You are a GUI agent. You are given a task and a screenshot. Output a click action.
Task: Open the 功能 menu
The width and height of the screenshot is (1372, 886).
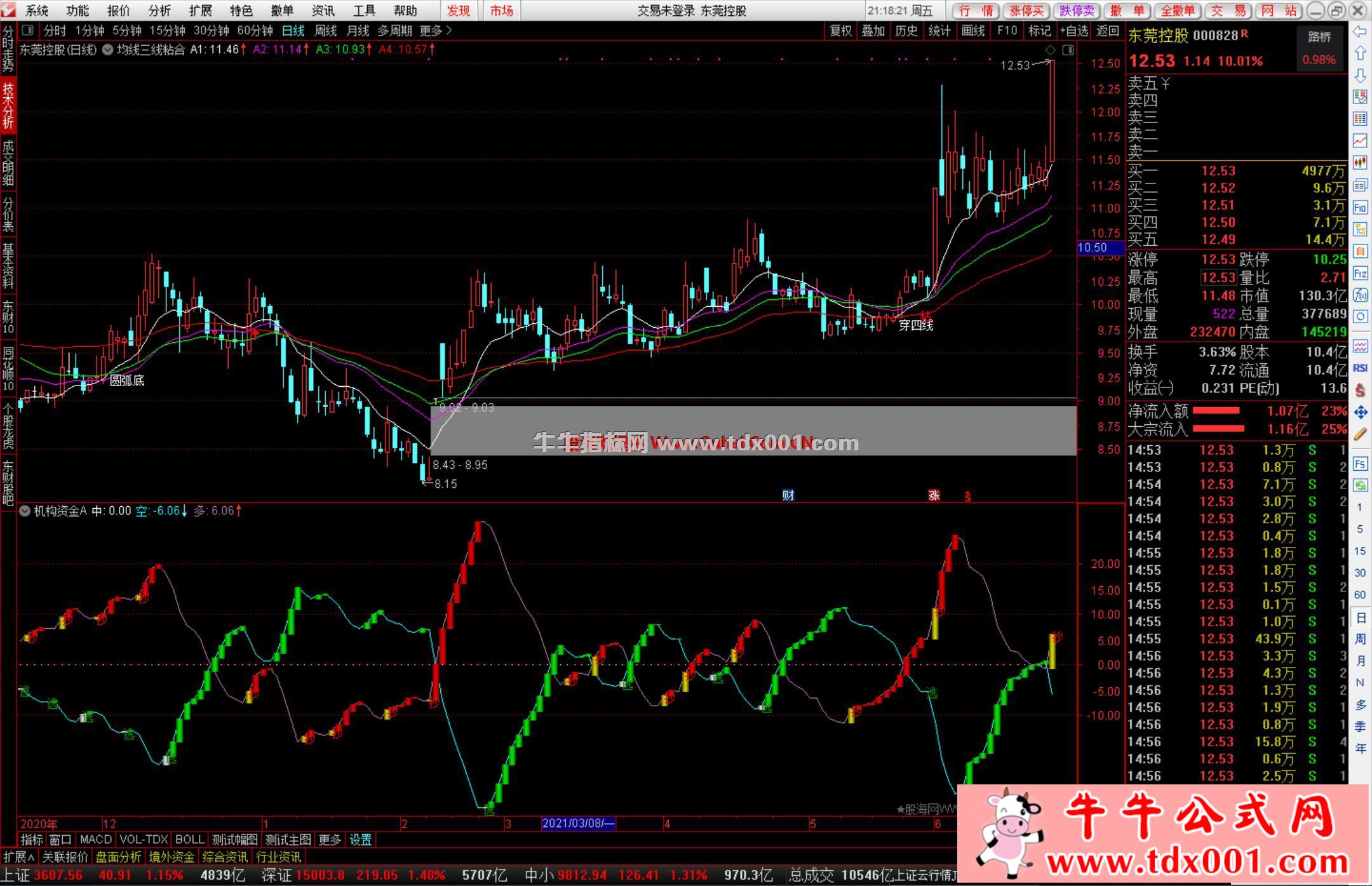pyautogui.click(x=77, y=11)
